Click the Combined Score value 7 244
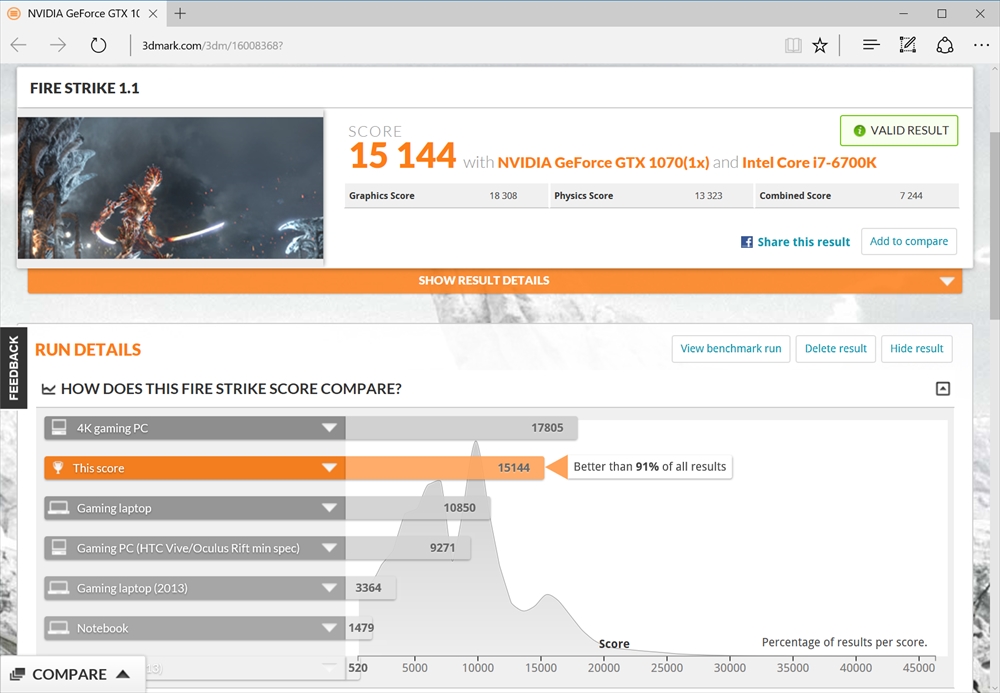The image size is (1000, 693). click(911, 196)
